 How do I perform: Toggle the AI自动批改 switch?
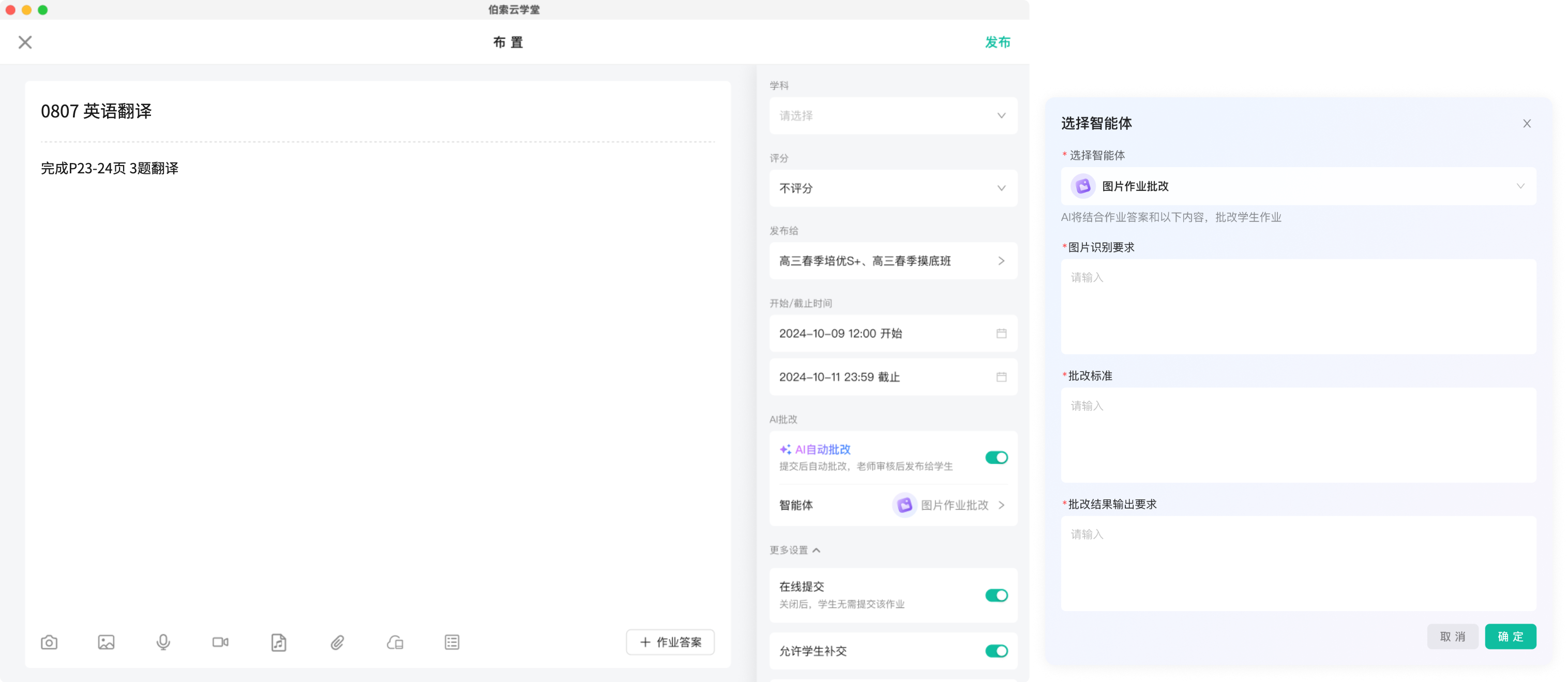(997, 457)
